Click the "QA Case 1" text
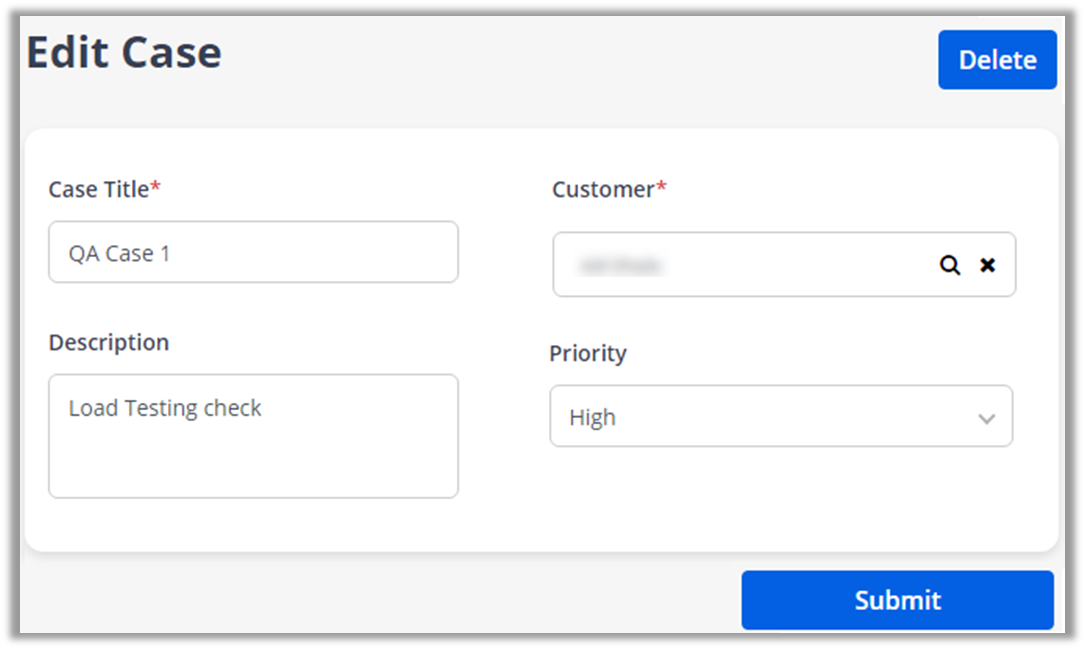This screenshot has width=1085, height=649. pos(119,253)
